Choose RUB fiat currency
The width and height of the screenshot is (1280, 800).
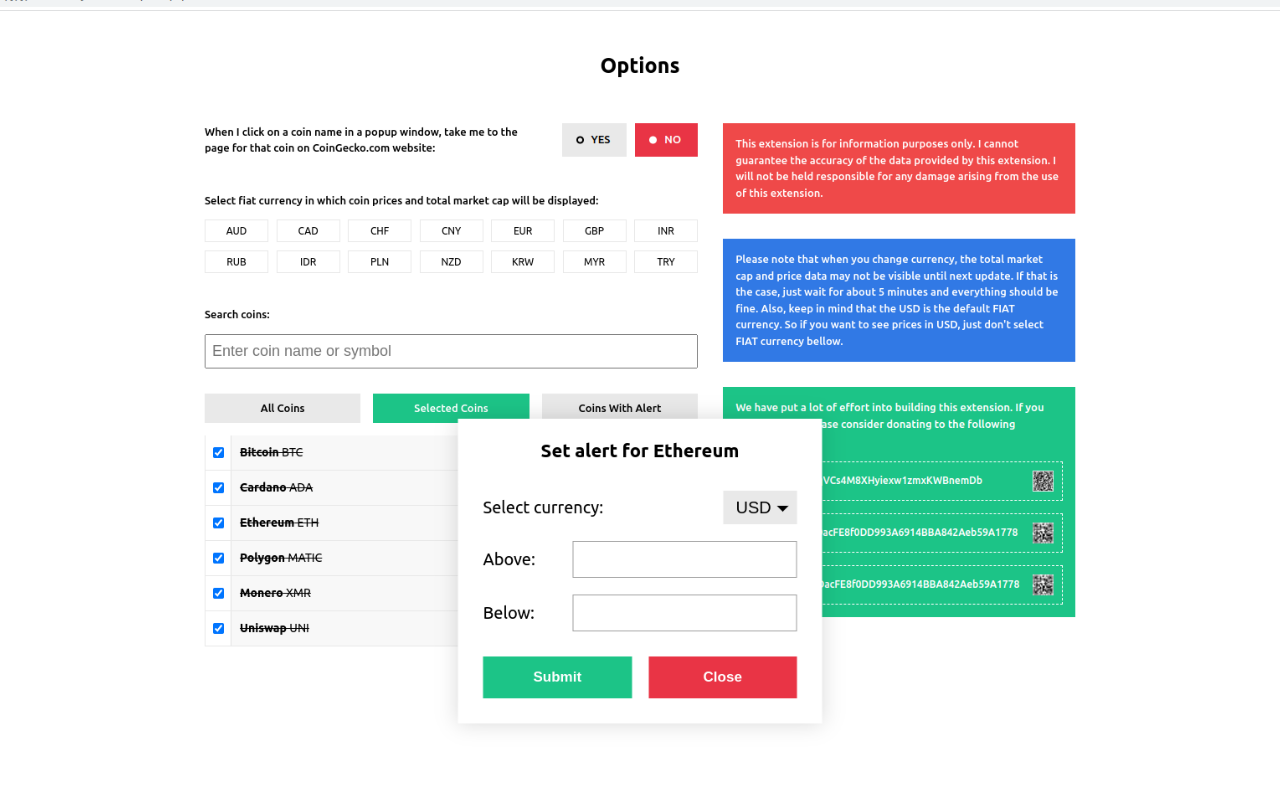tap(236, 262)
